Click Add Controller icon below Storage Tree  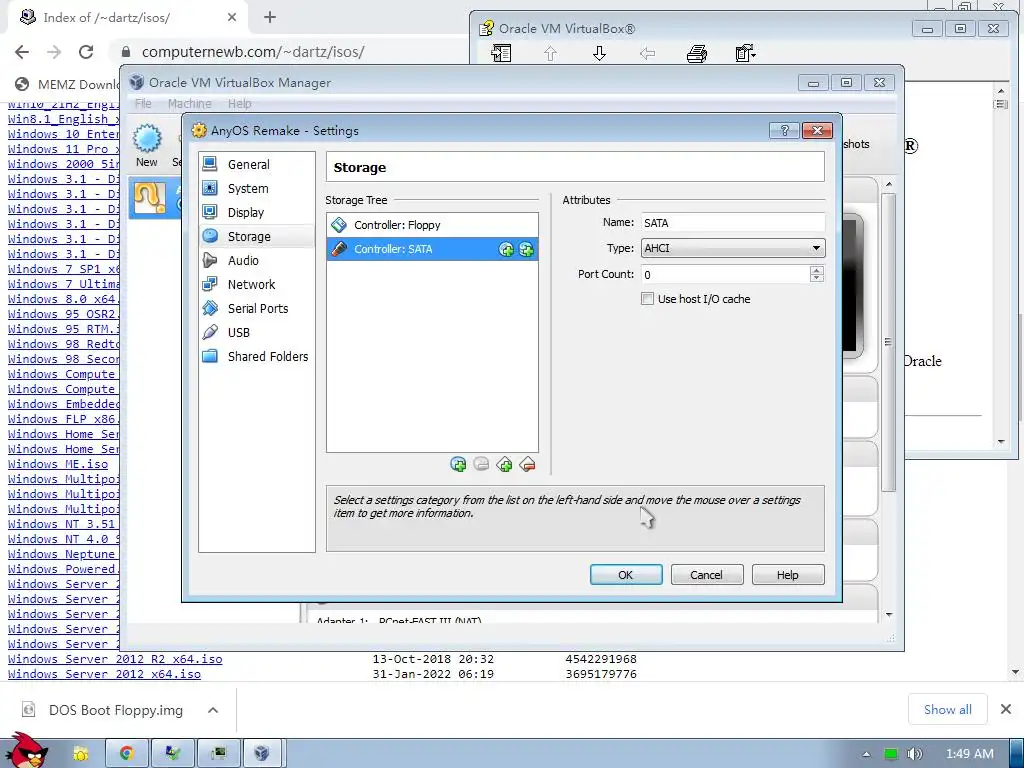(504, 464)
